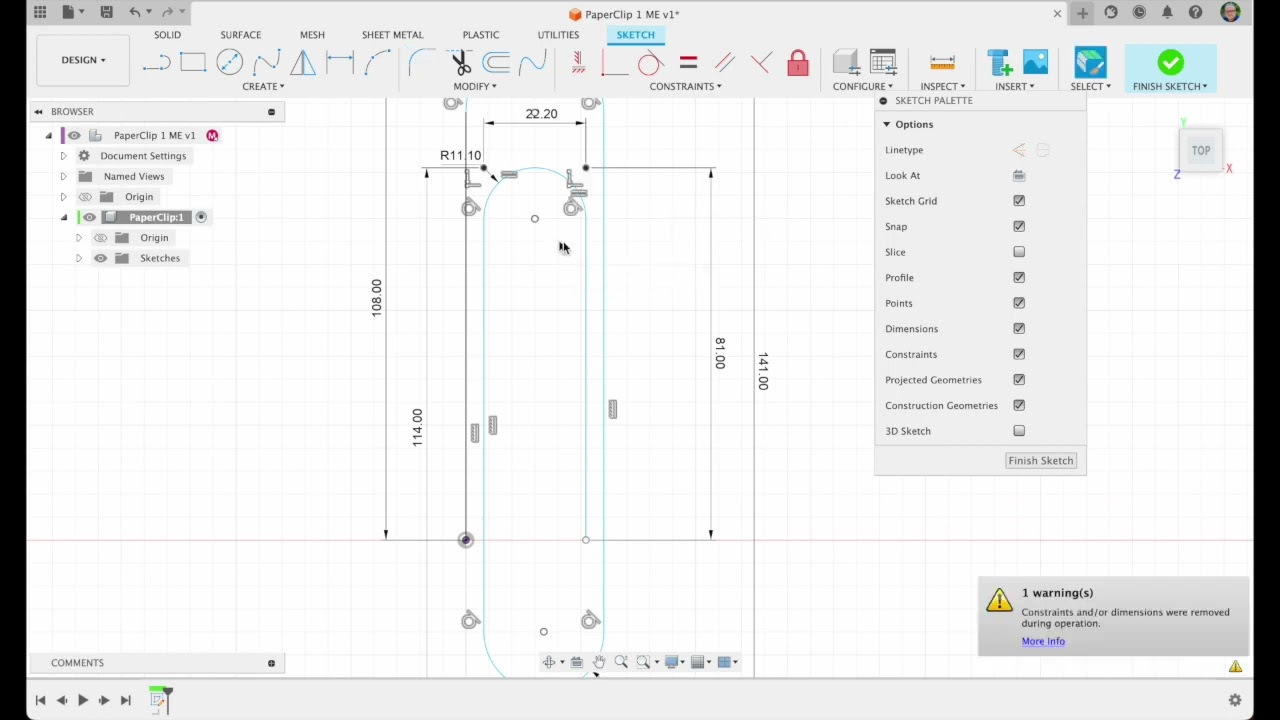1280x720 pixels.
Task: Select the Mirror sketch tool
Action: [x=303, y=64]
